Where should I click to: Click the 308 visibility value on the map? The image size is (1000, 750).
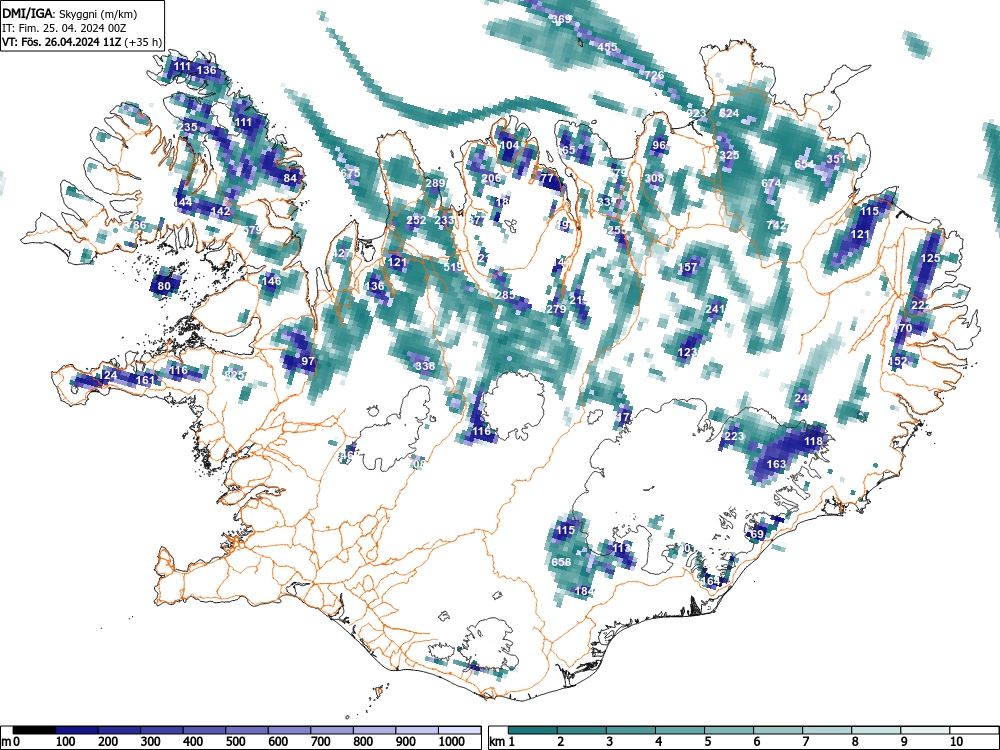654,178
